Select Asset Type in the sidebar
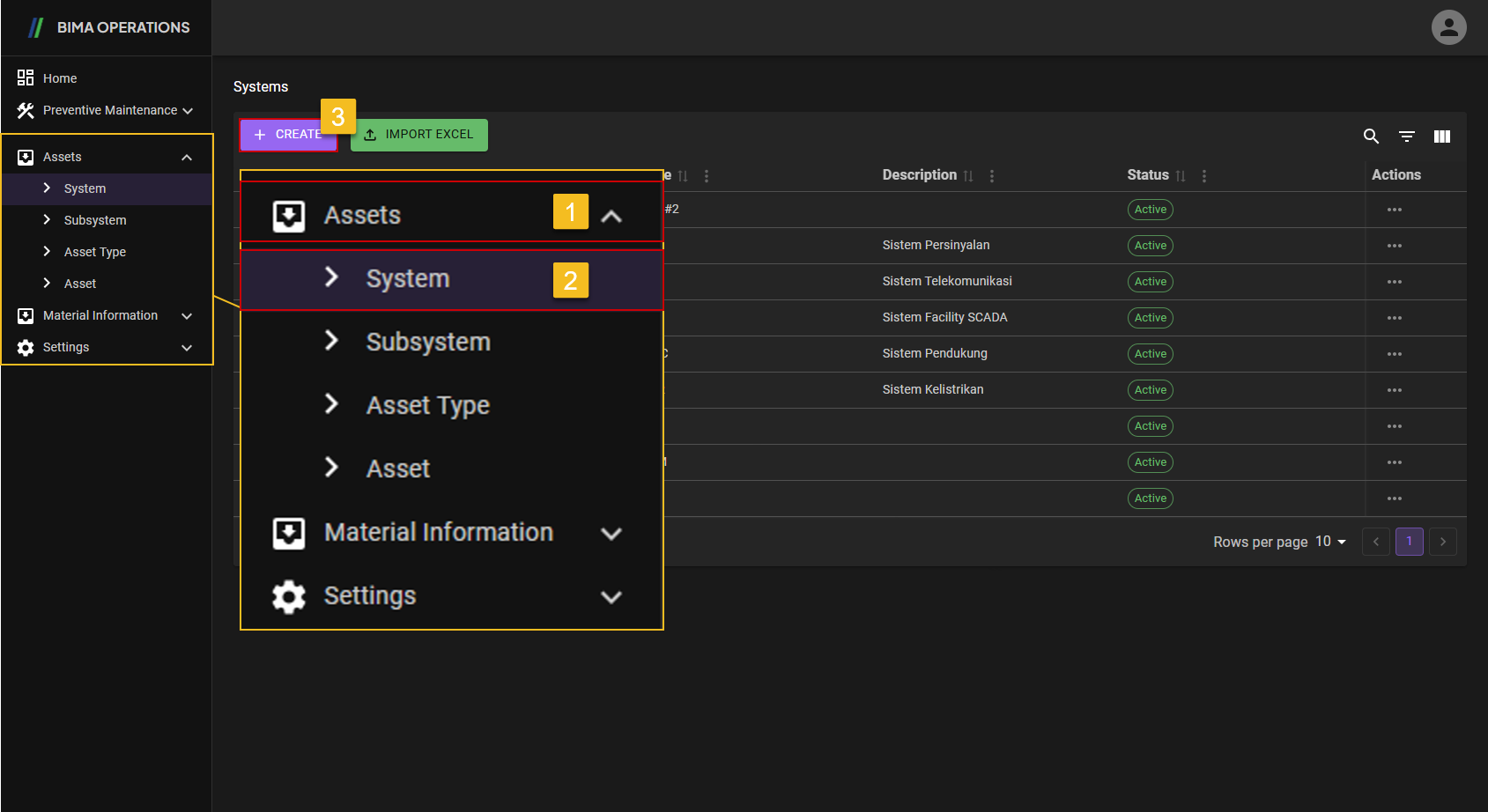This screenshot has height=812, width=1488. pyautogui.click(x=95, y=252)
